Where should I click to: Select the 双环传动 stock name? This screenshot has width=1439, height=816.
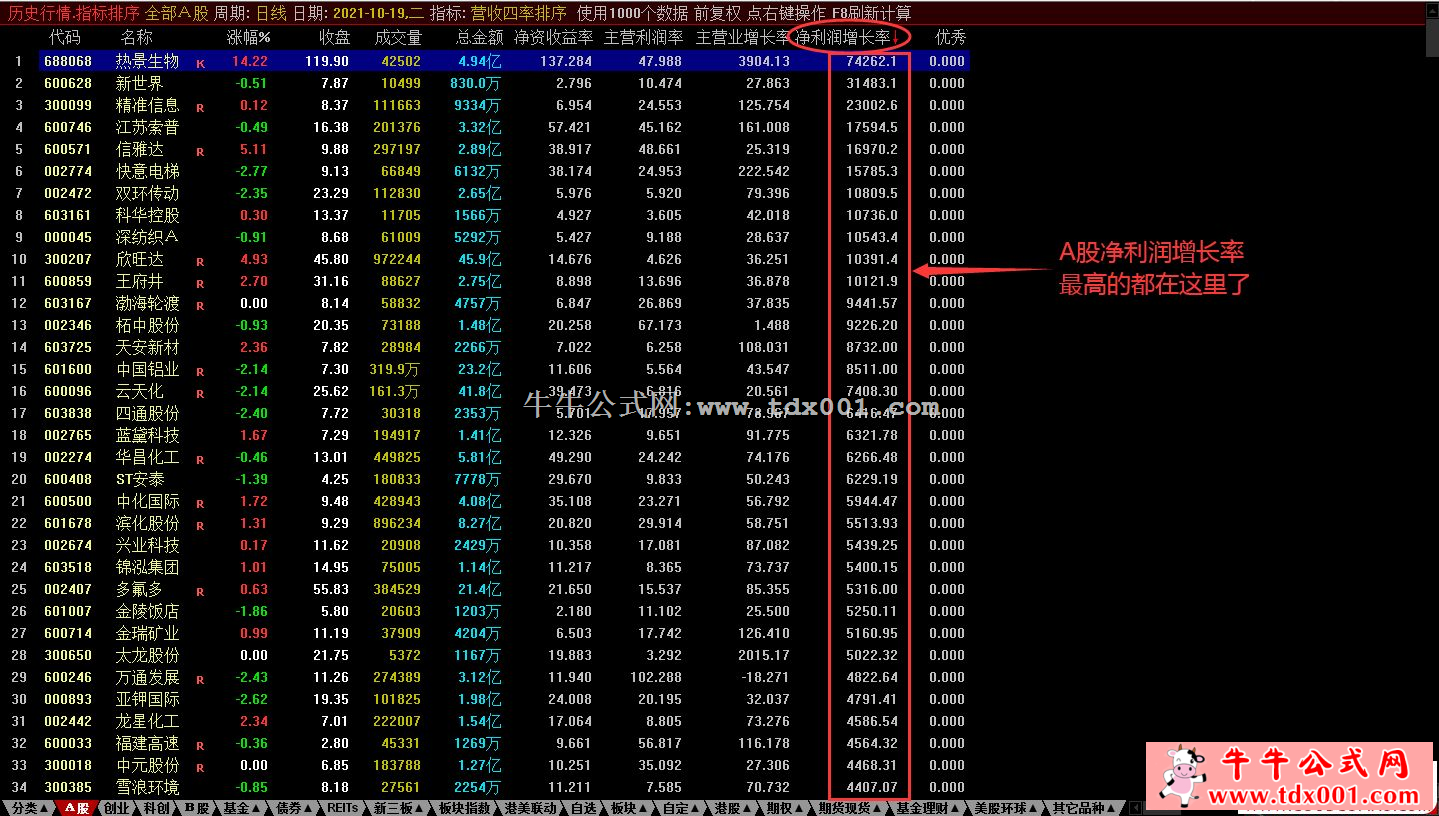(148, 193)
